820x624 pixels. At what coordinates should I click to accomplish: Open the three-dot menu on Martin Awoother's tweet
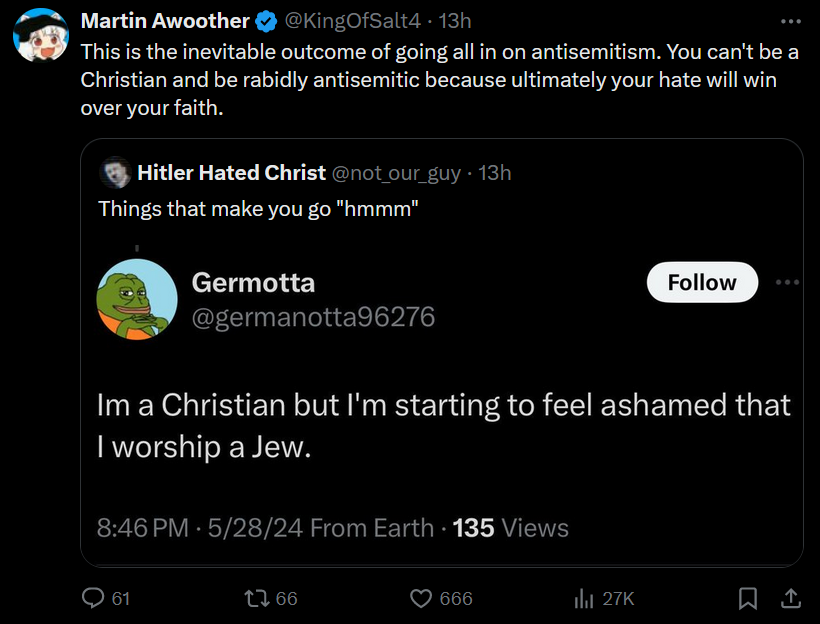tap(790, 21)
